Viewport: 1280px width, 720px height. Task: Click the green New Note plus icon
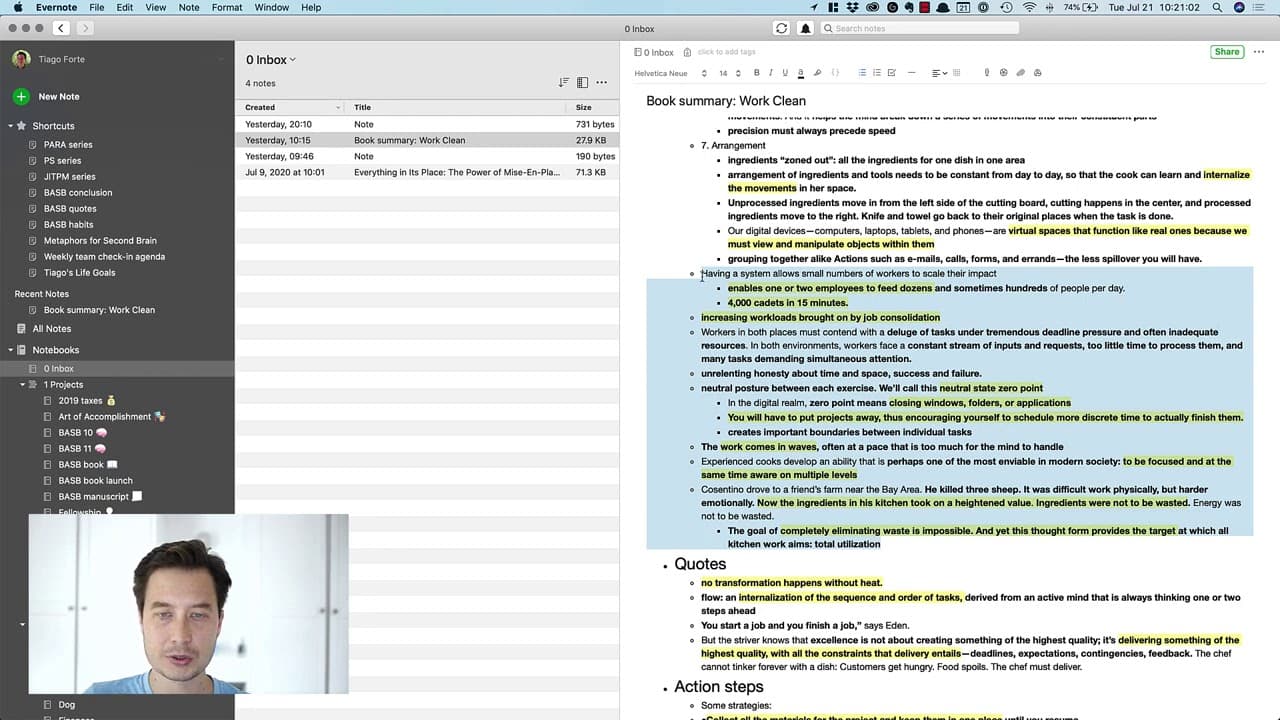click(21, 97)
